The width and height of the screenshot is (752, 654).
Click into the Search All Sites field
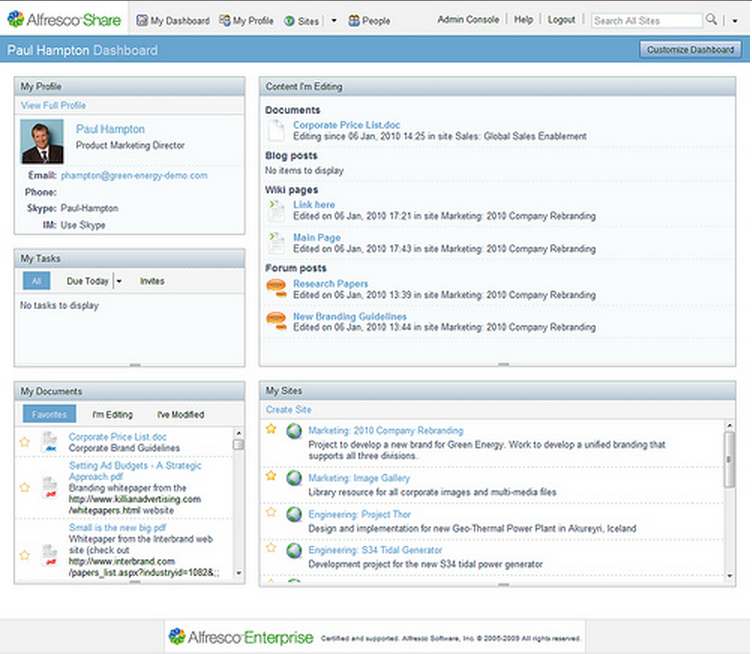point(645,20)
